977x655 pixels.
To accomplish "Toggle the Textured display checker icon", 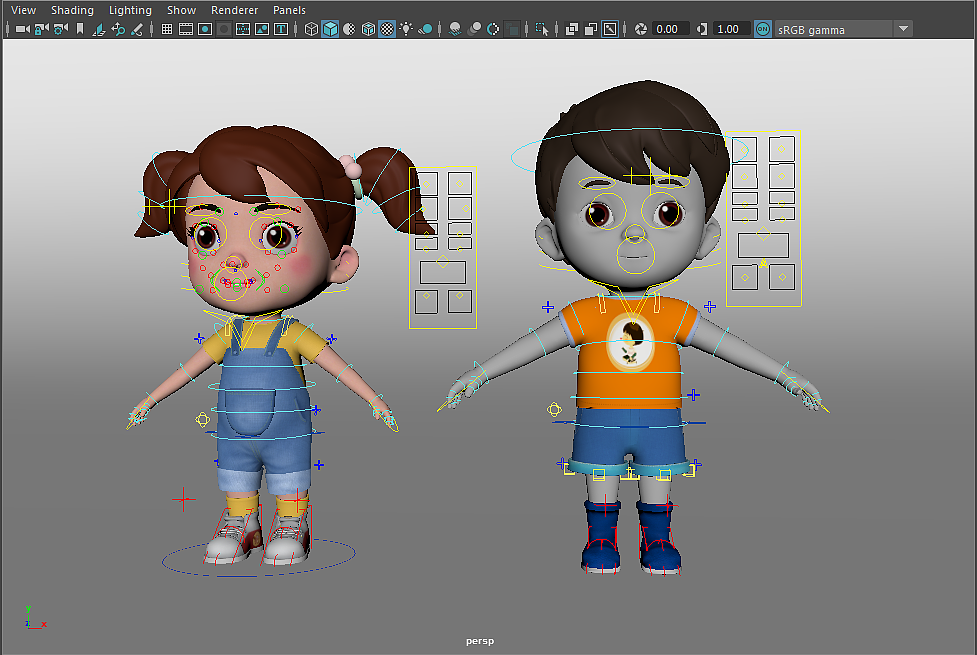I will (x=387, y=29).
